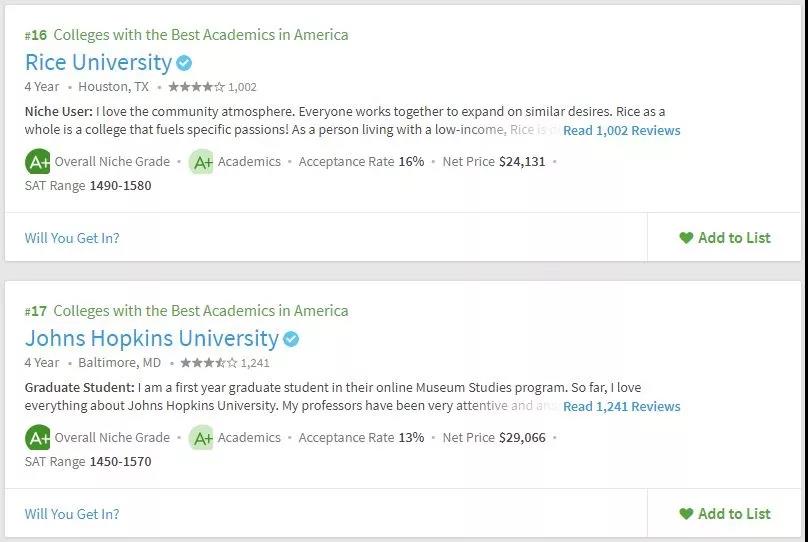This screenshot has width=808, height=542.
Task: Click Rice University's Overall Niche Grade A+ badge
Action: [38, 162]
